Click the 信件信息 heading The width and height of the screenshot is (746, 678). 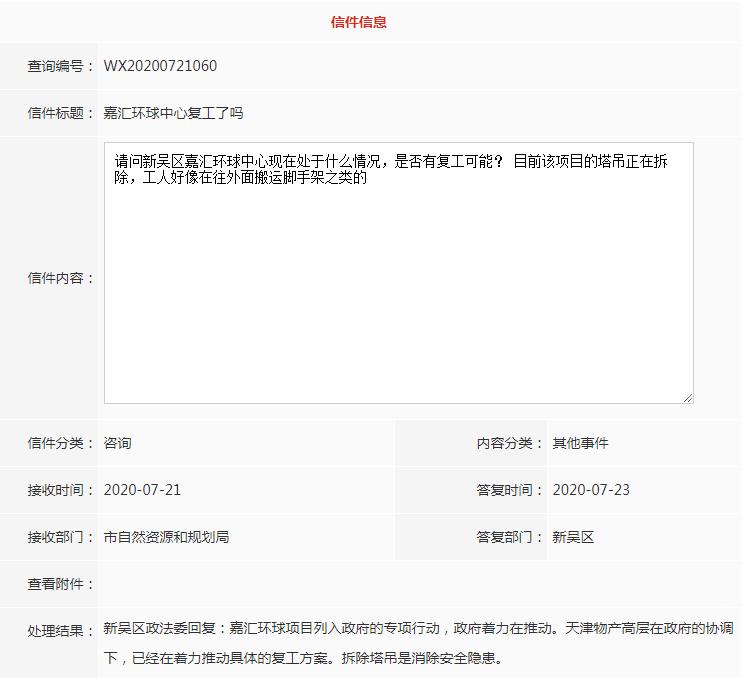[x=358, y=22]
